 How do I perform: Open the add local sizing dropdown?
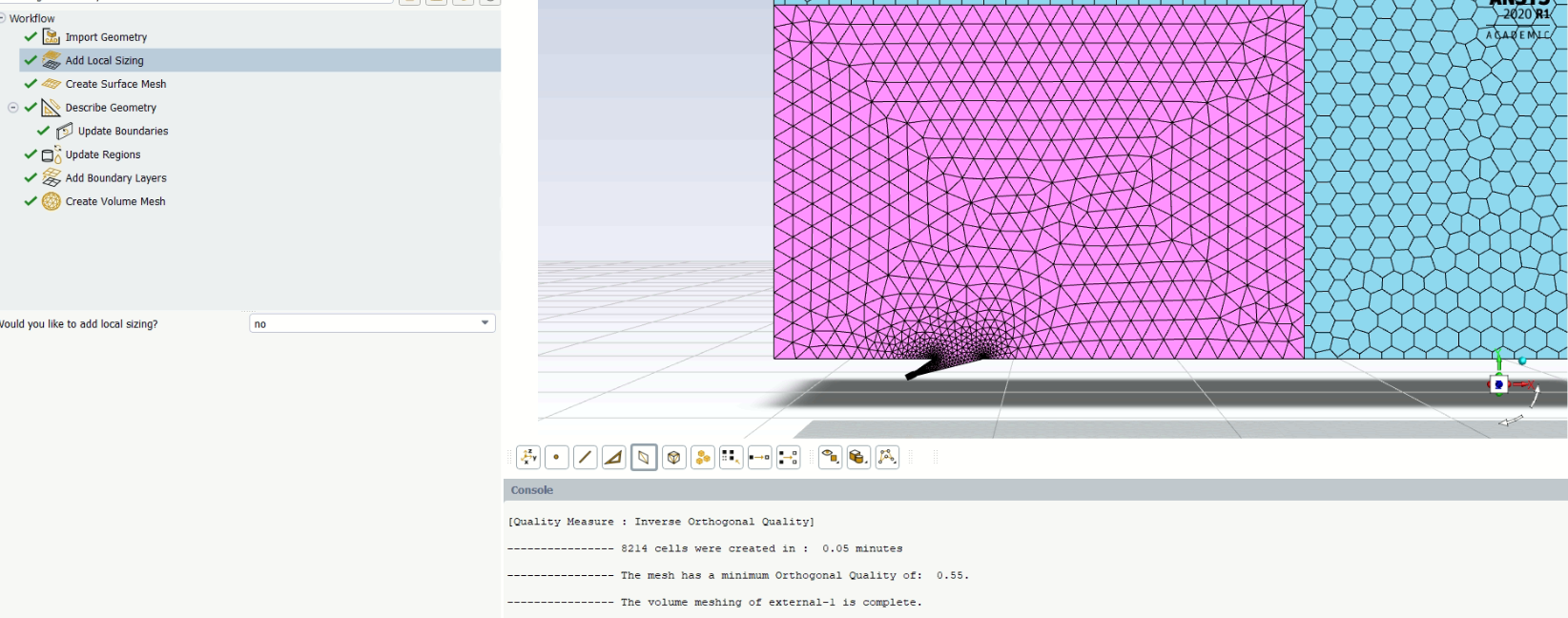372,324
